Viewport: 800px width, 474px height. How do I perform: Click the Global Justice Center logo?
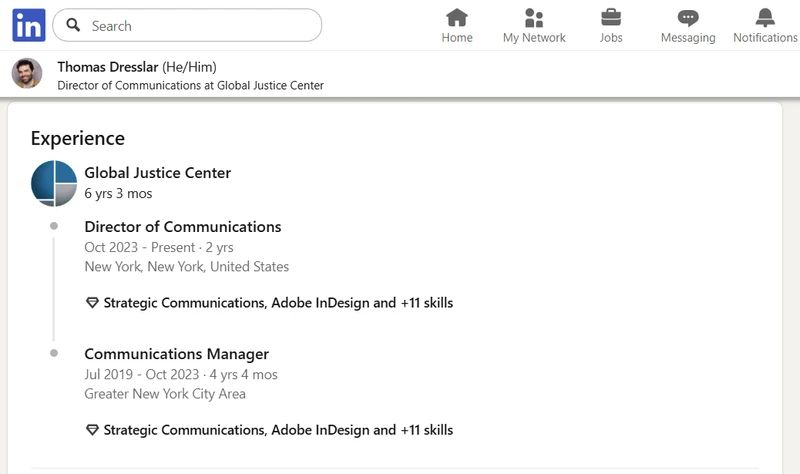click(x=54, y=183)
